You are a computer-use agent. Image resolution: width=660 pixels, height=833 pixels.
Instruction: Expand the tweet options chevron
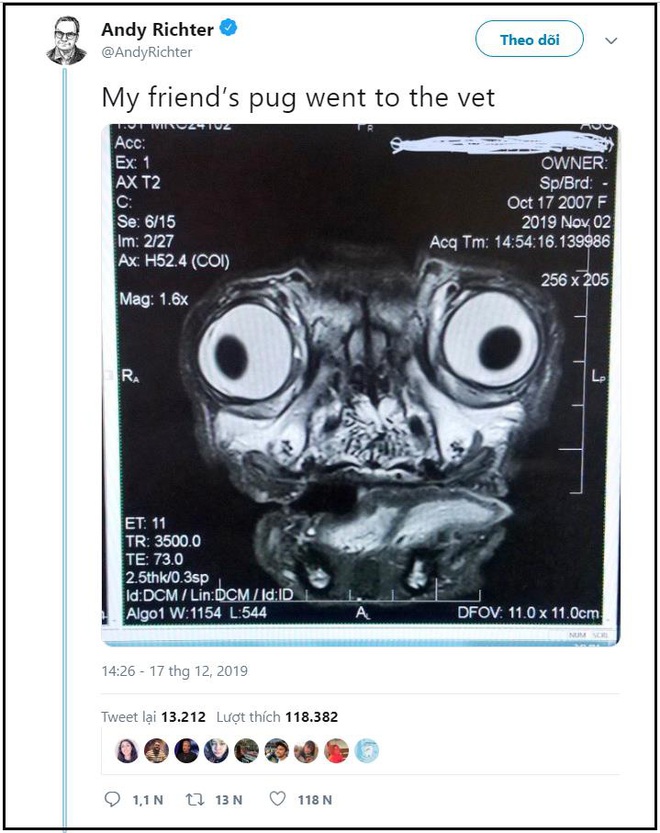point(611,40)
